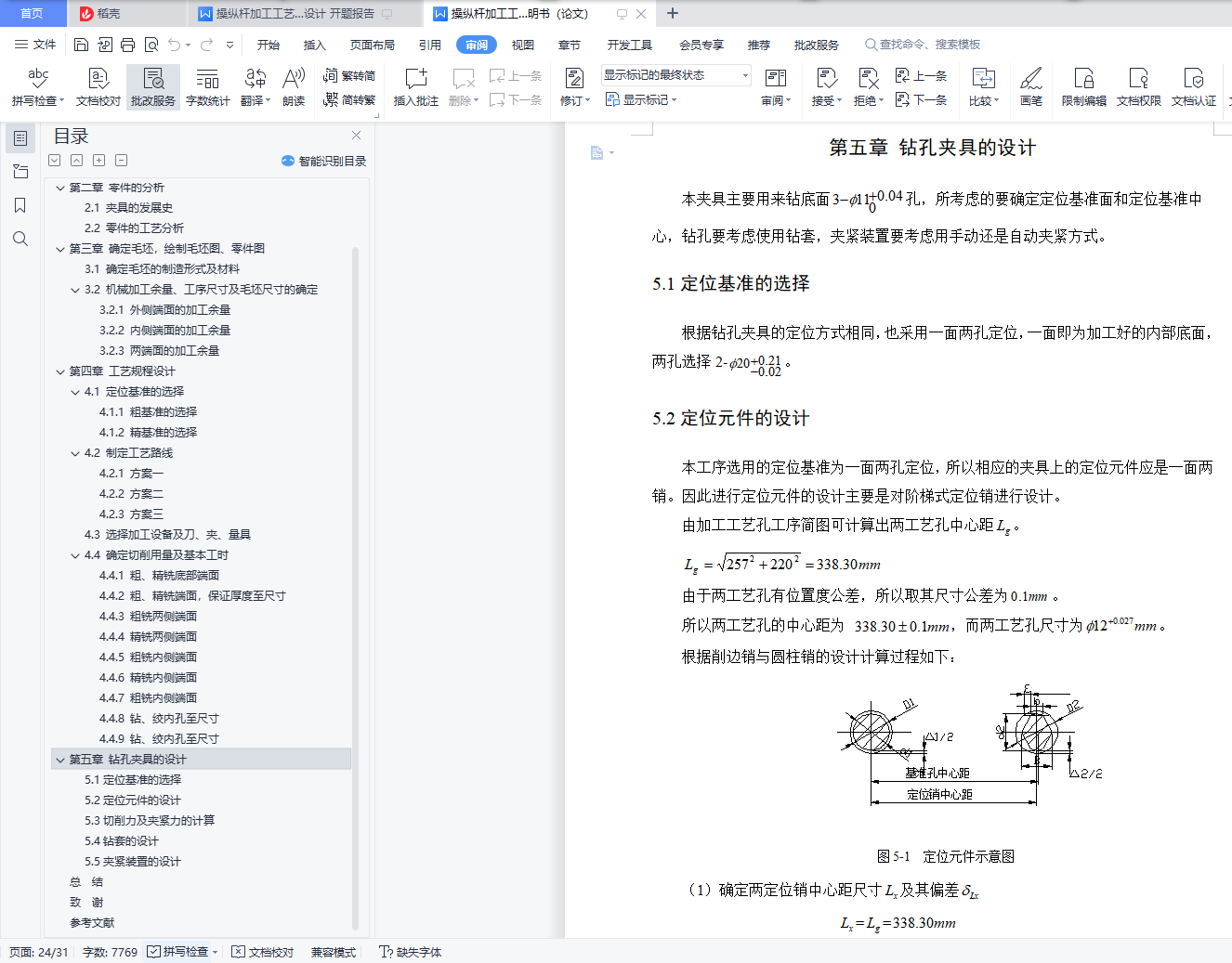Select the 画笔 pen tool
Screen dimensions: 1232x963
point(1031,86)
